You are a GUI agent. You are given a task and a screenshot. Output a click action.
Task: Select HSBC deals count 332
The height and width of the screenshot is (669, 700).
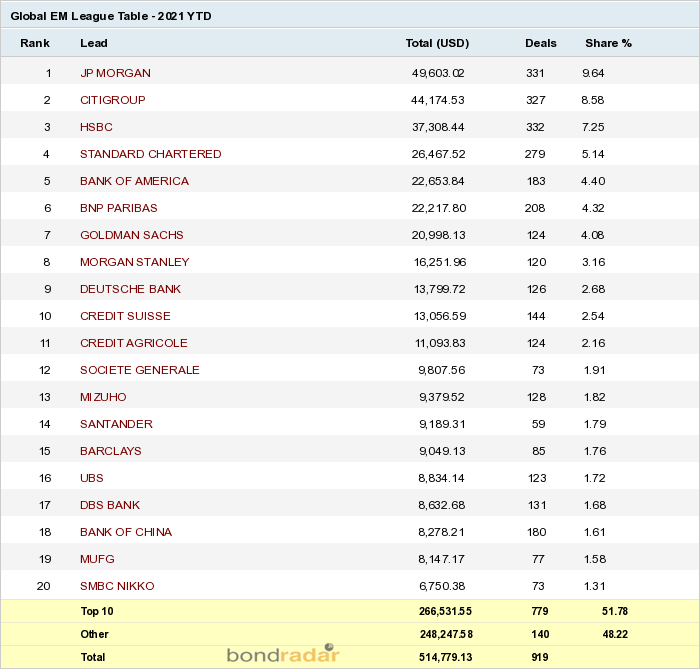click(535, 127)
